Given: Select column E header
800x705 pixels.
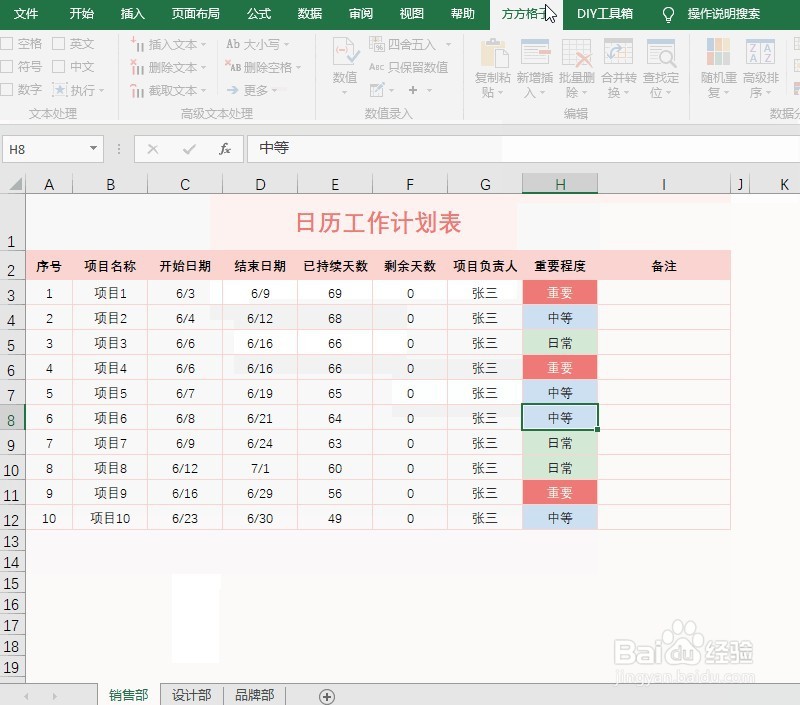Looking at the screenshot, I should 335,184.
